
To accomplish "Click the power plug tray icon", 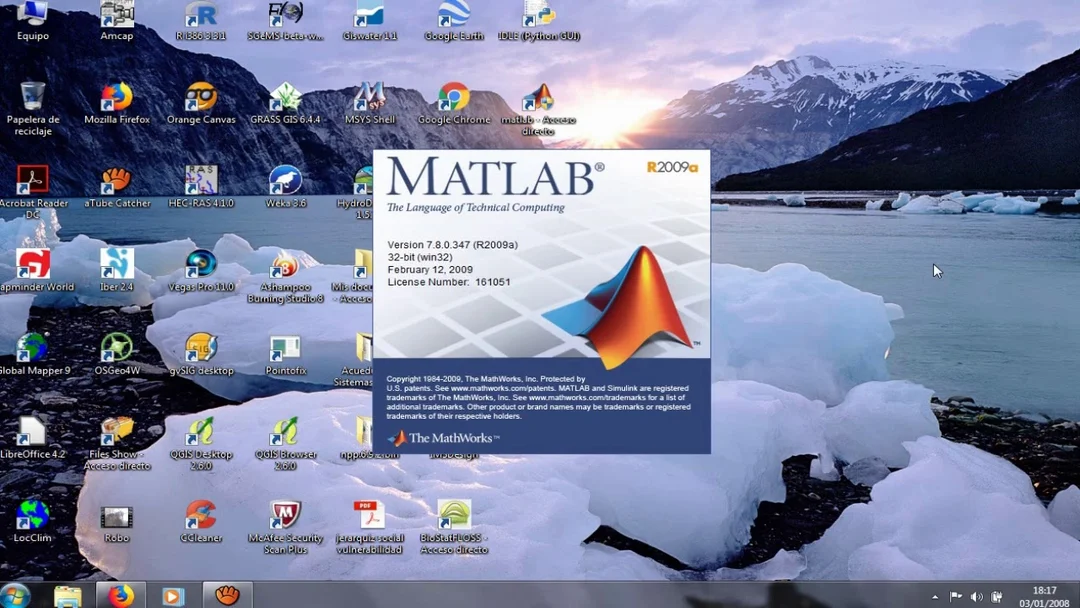I will [x=997, y=596].
